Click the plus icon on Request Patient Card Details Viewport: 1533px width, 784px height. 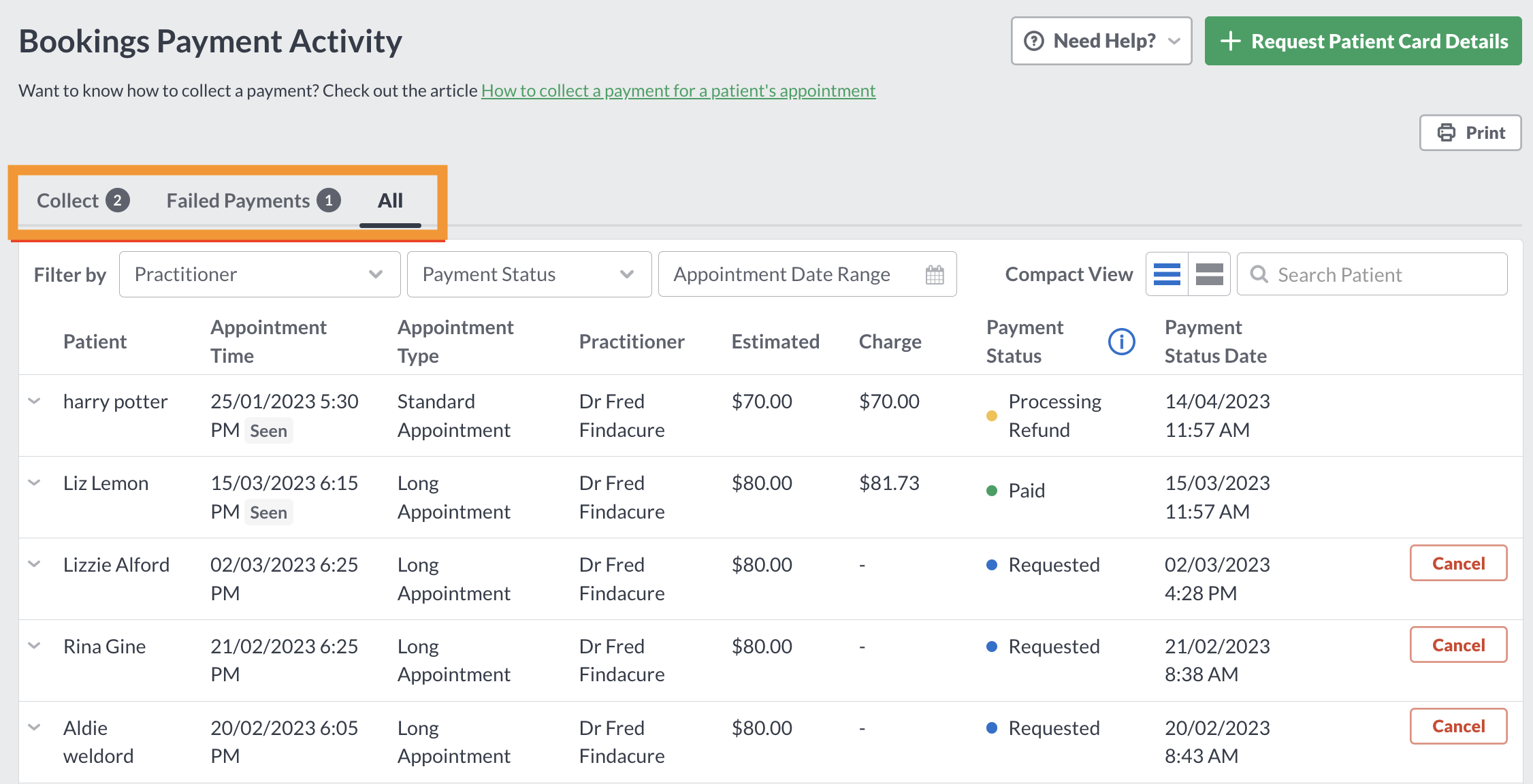click(x=1230, y=42)
